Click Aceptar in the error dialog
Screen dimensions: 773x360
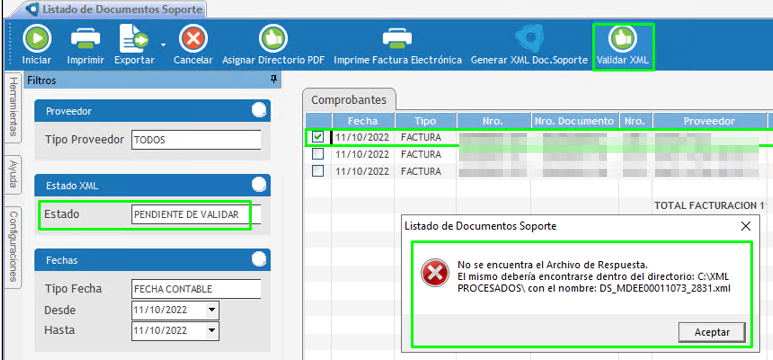click(712, 332)
